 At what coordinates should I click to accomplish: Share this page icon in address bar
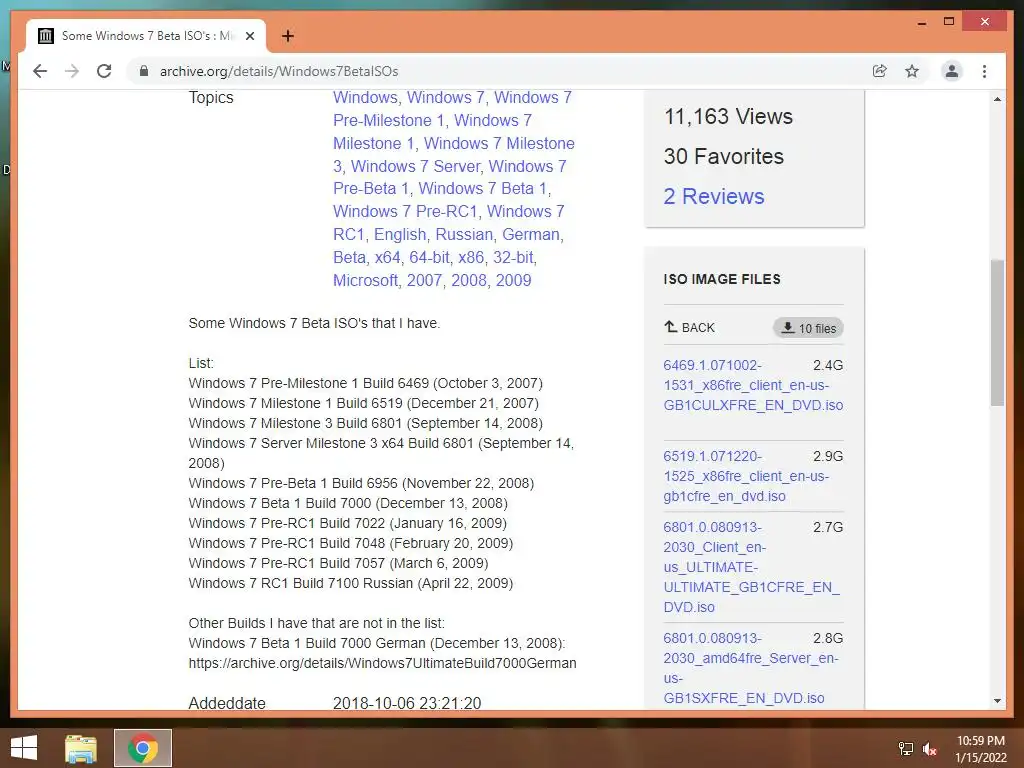click(880, 71)
